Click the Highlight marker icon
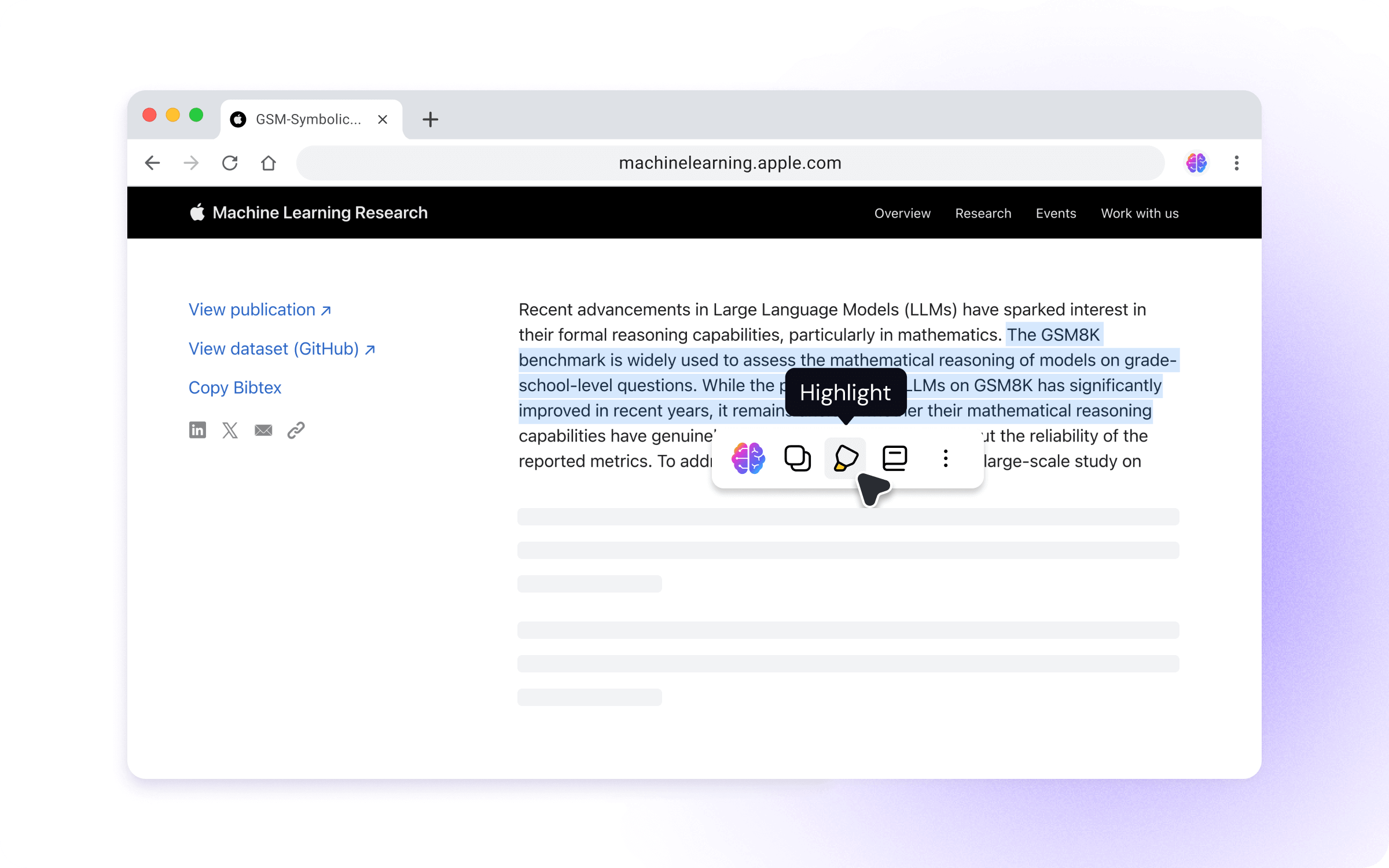This screenshot has width=1389, height=868. tap(846, 458)
